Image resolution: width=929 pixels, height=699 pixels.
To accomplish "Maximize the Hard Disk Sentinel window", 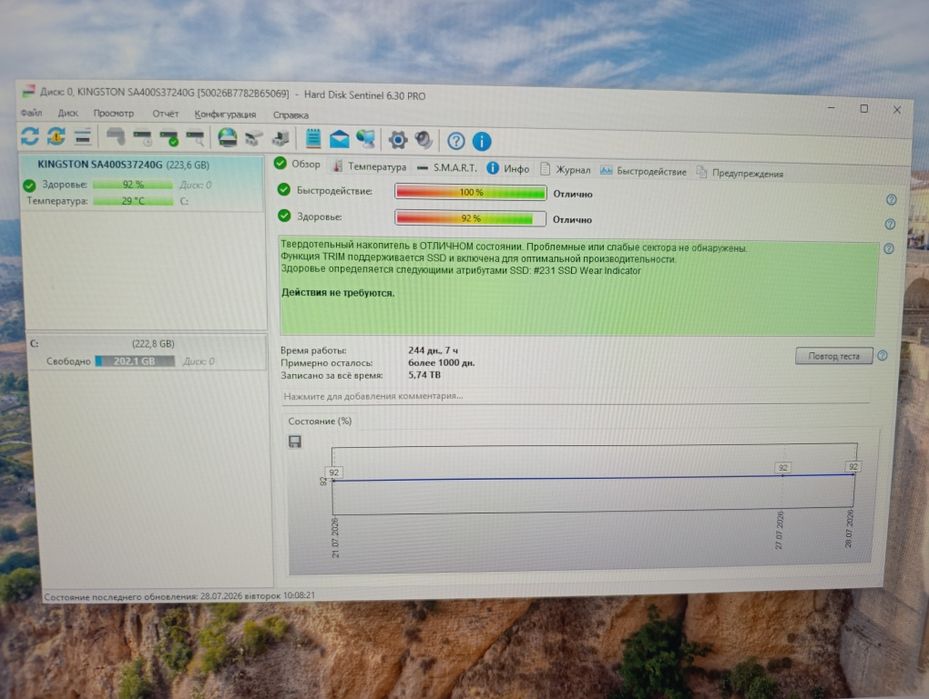I will click(x=864, y=109).
